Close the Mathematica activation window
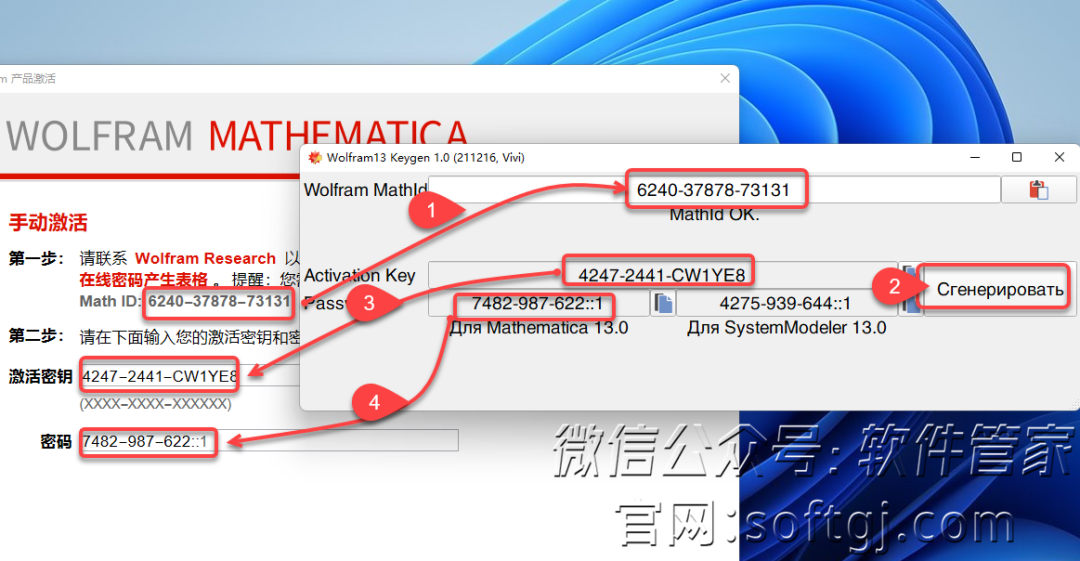 click(725, 79)
